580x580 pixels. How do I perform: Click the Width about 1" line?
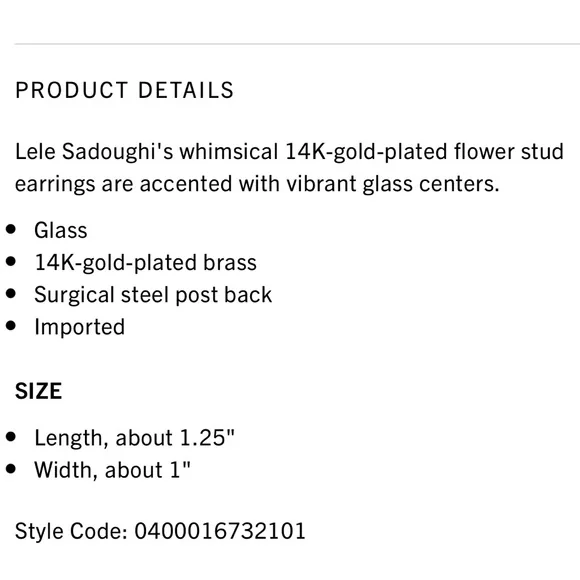[112, 470]
